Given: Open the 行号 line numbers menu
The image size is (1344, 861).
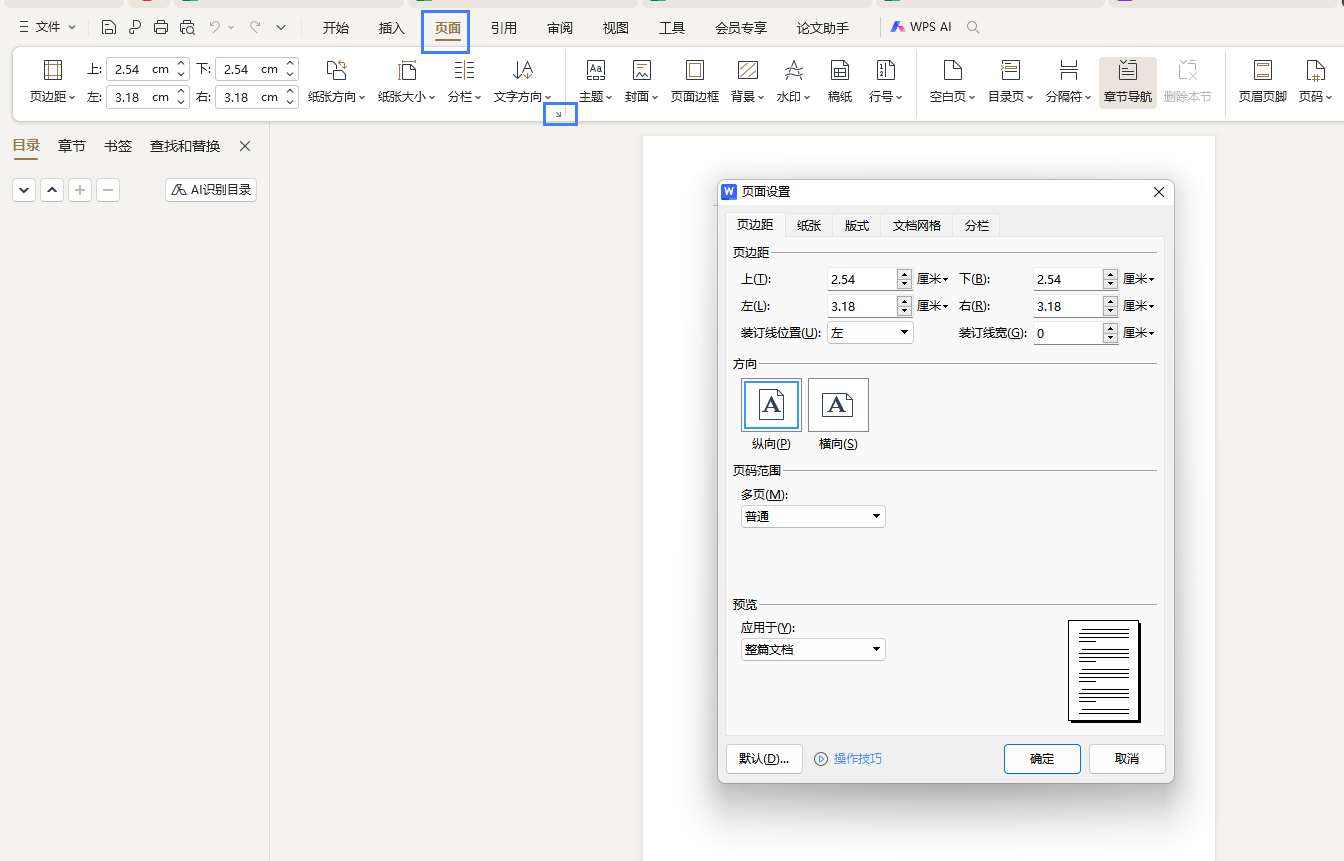Looking at the screenshot, I should point(886,81).
